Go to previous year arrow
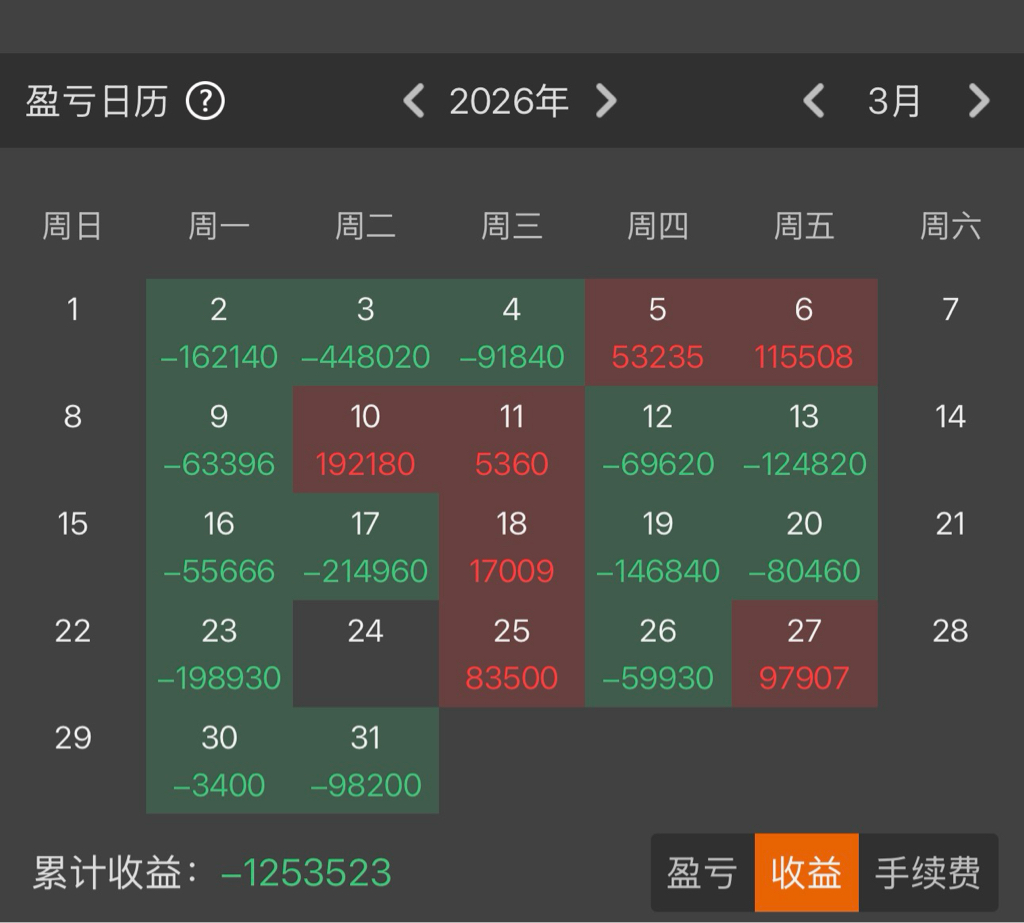The image size is (1024, 923). 414,101
